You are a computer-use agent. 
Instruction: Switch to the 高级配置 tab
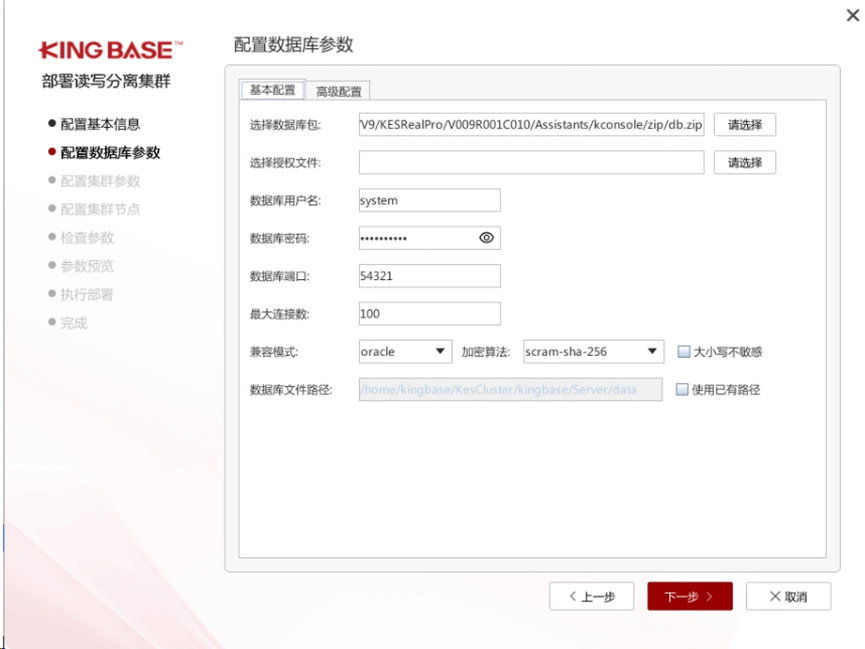(338, 91)
